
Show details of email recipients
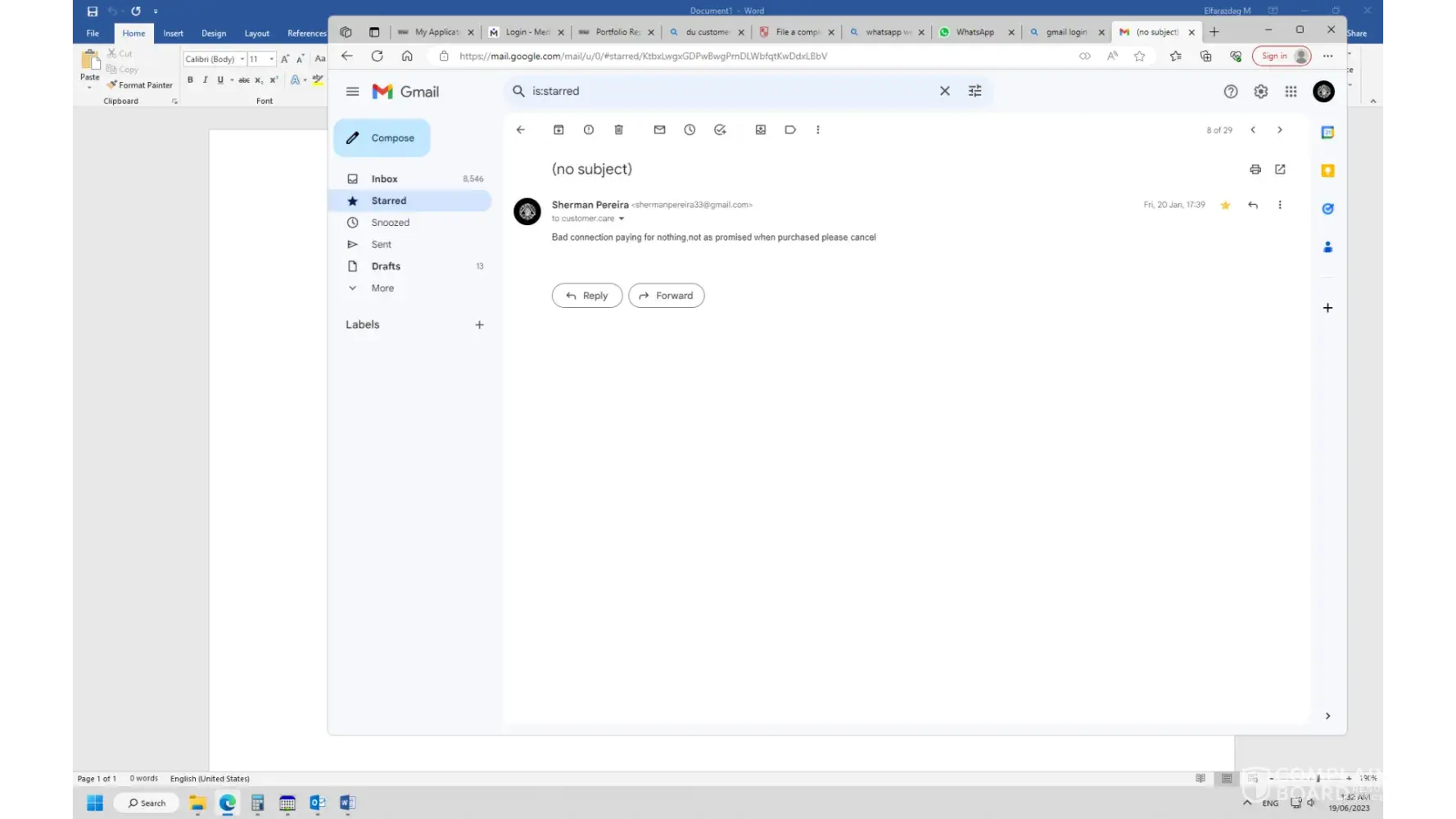click(x=622, y=219)
